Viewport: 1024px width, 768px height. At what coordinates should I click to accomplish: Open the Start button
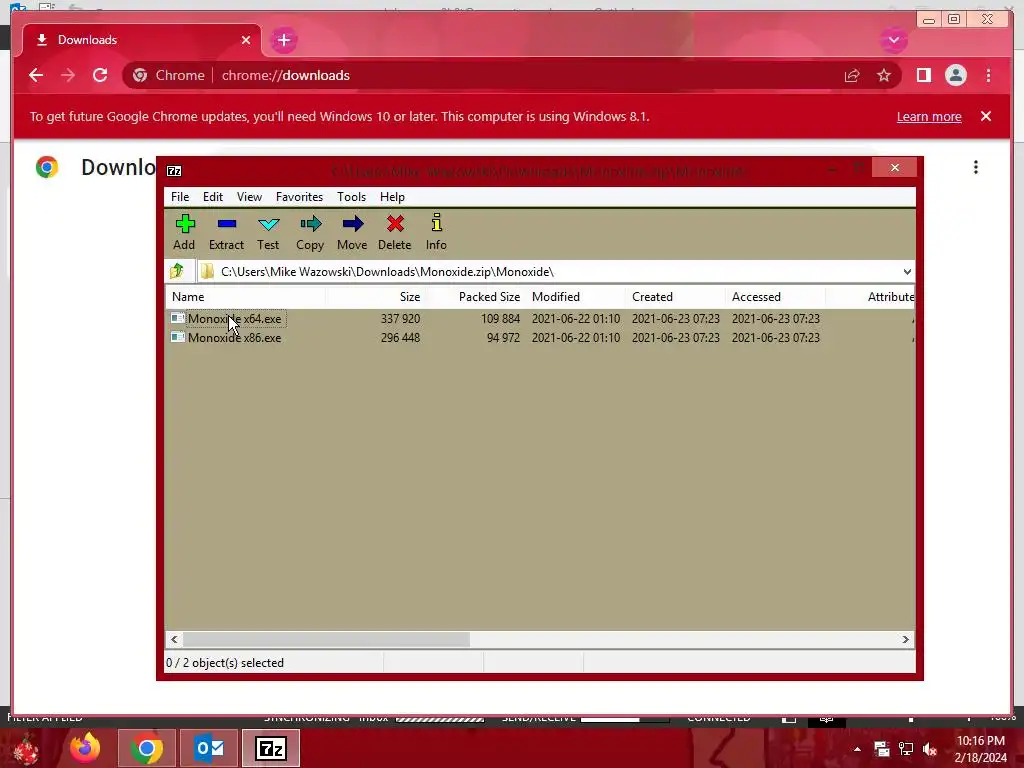click(26, 748)
